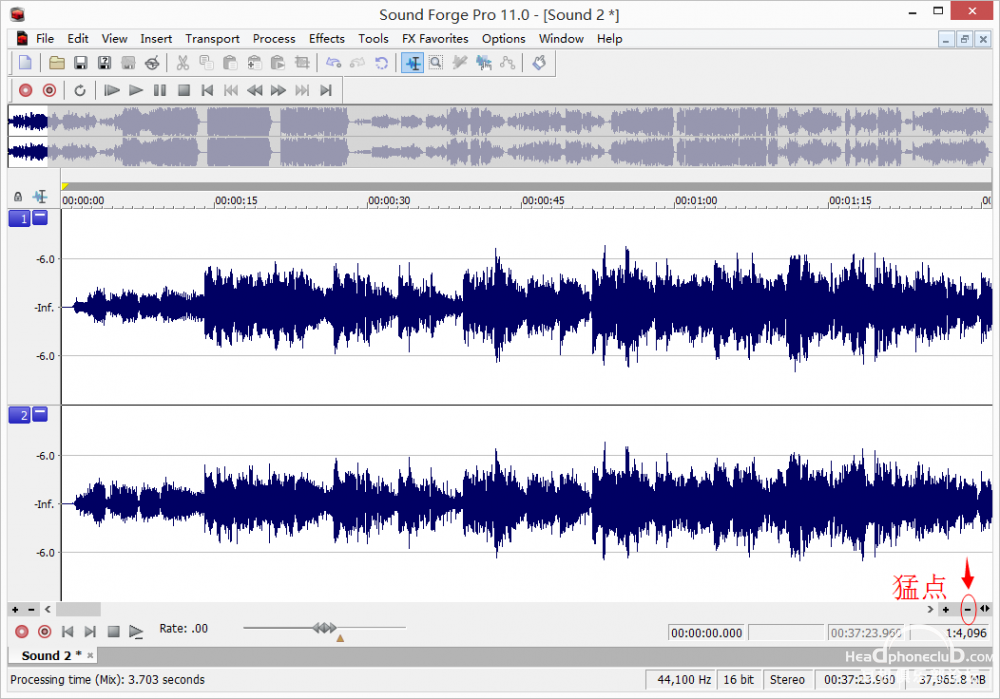Click the Repeat circular-arrow icon in the toolbar
This screenshot has width=1000, height=699.
pyautogui.click(x=381, y=63)
